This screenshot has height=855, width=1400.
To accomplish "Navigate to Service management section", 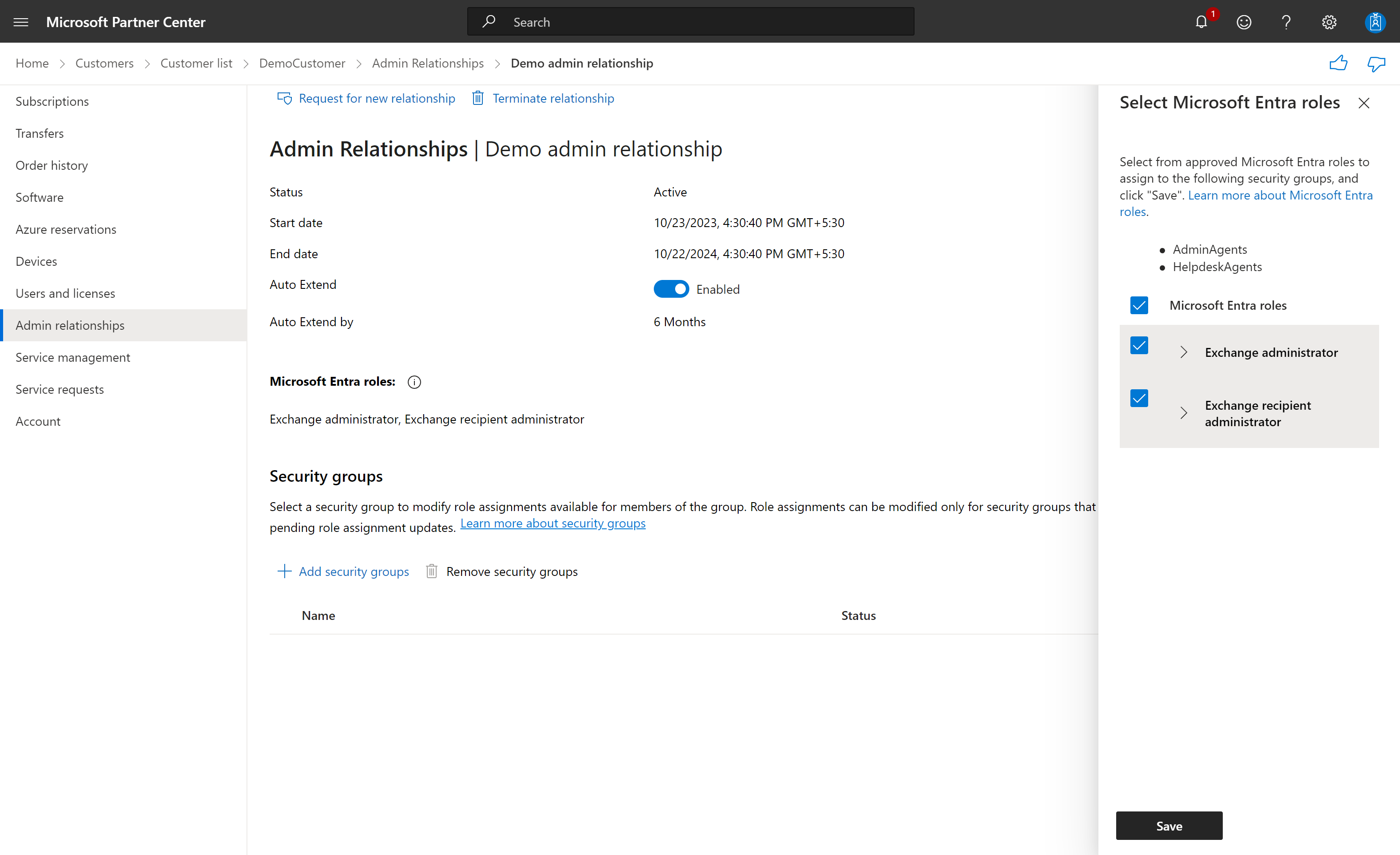I will pyautogui.click(x=73, y=357).
